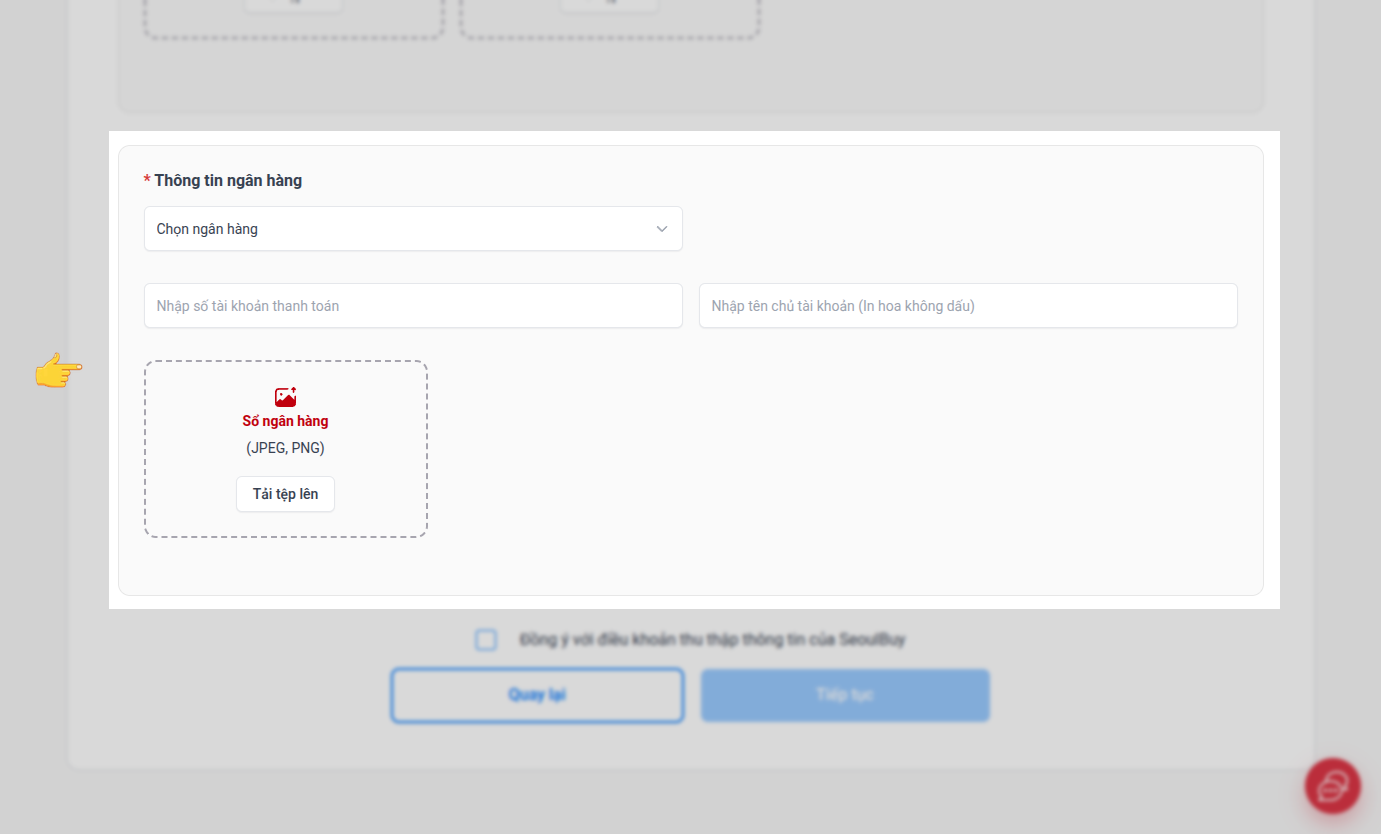The width and height of the screenshot is (1381, 834).
Task: Click the red asterisk beside Thông tin ngân hàng
Action: point(147,180)
